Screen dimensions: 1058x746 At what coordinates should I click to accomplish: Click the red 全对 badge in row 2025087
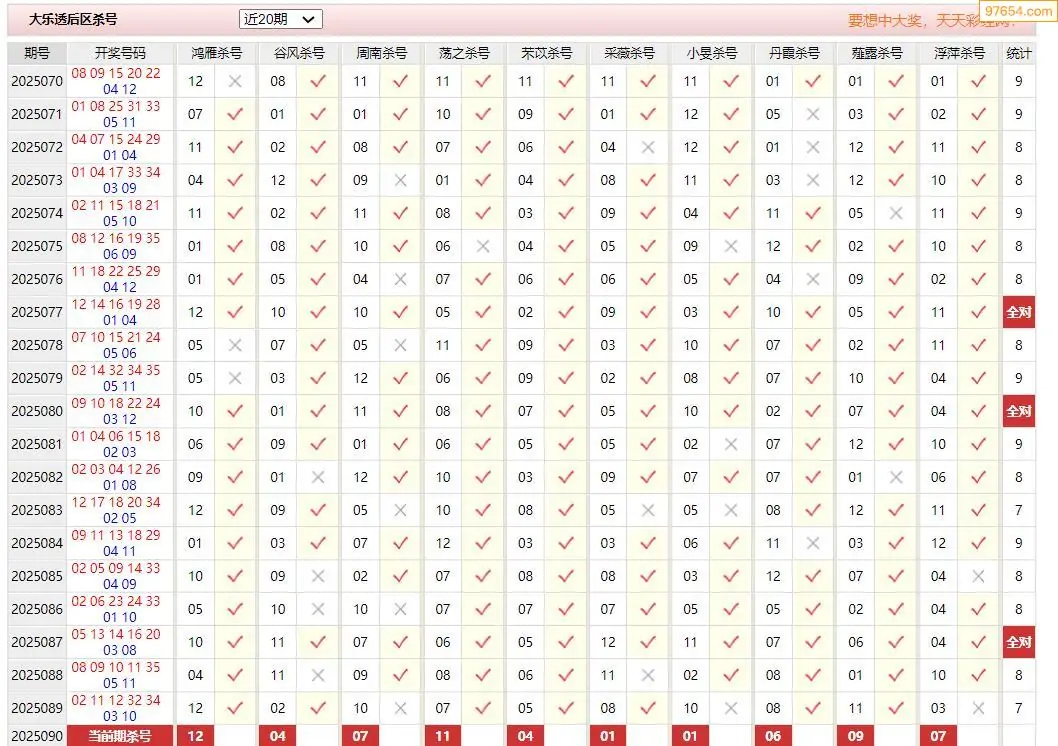coord(1019,642)
